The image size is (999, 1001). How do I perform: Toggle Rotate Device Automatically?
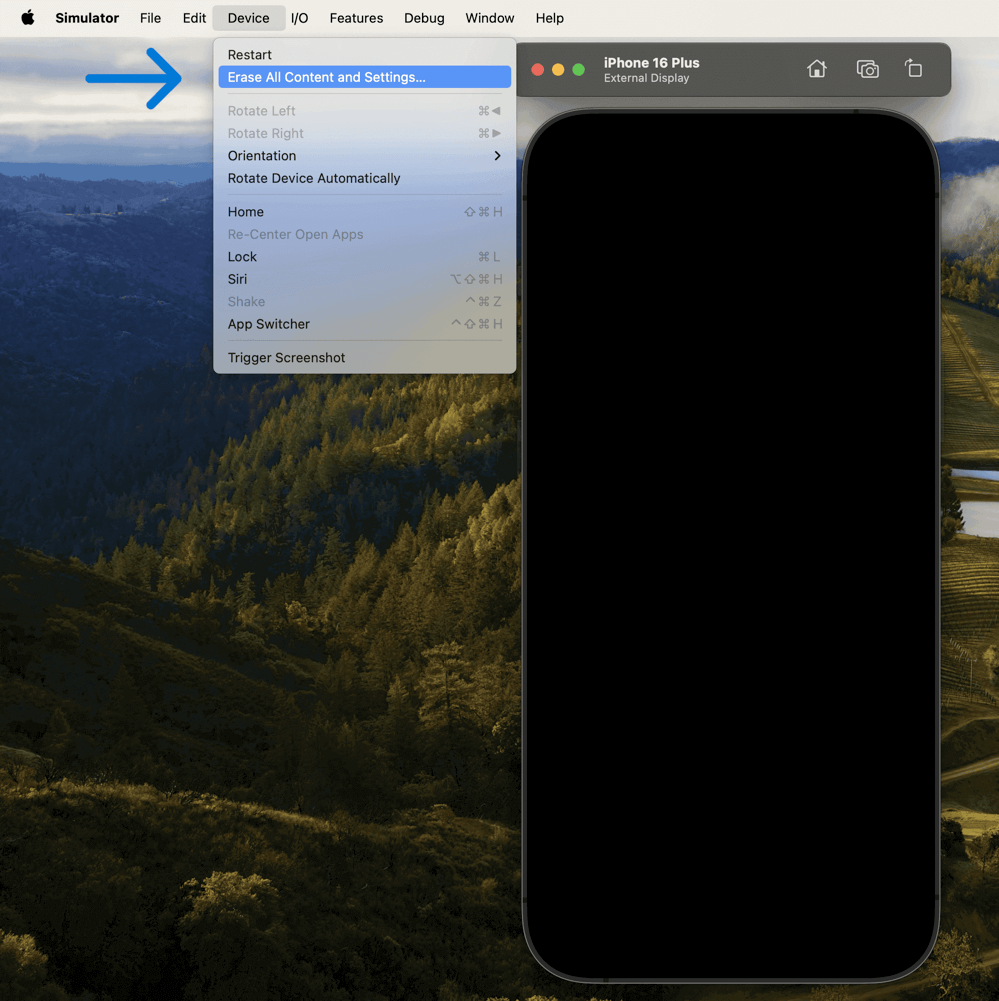[314, 178]
